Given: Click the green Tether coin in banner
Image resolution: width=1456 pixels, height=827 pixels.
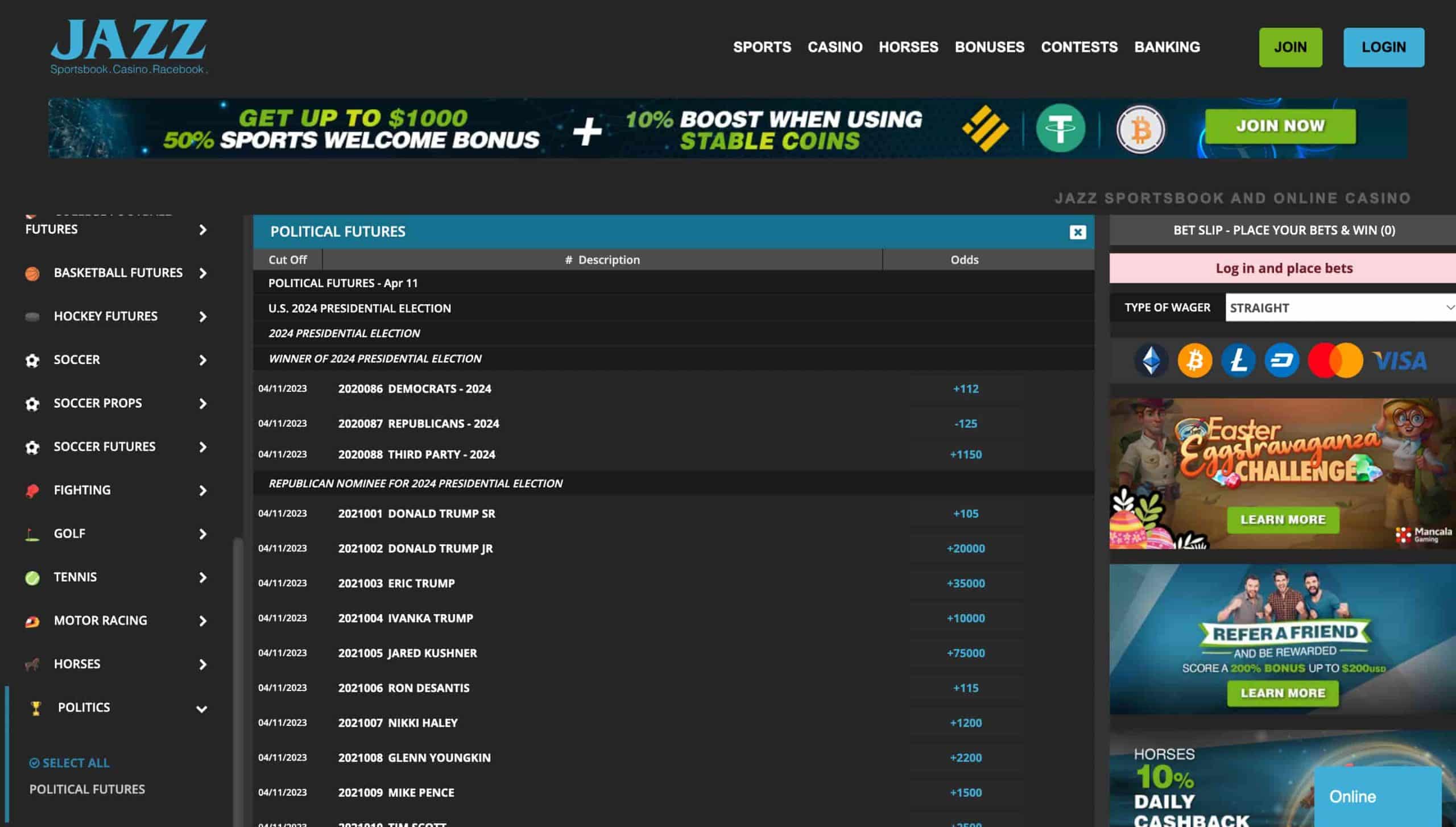Looking at the screenshot, I should (1060, 129).
